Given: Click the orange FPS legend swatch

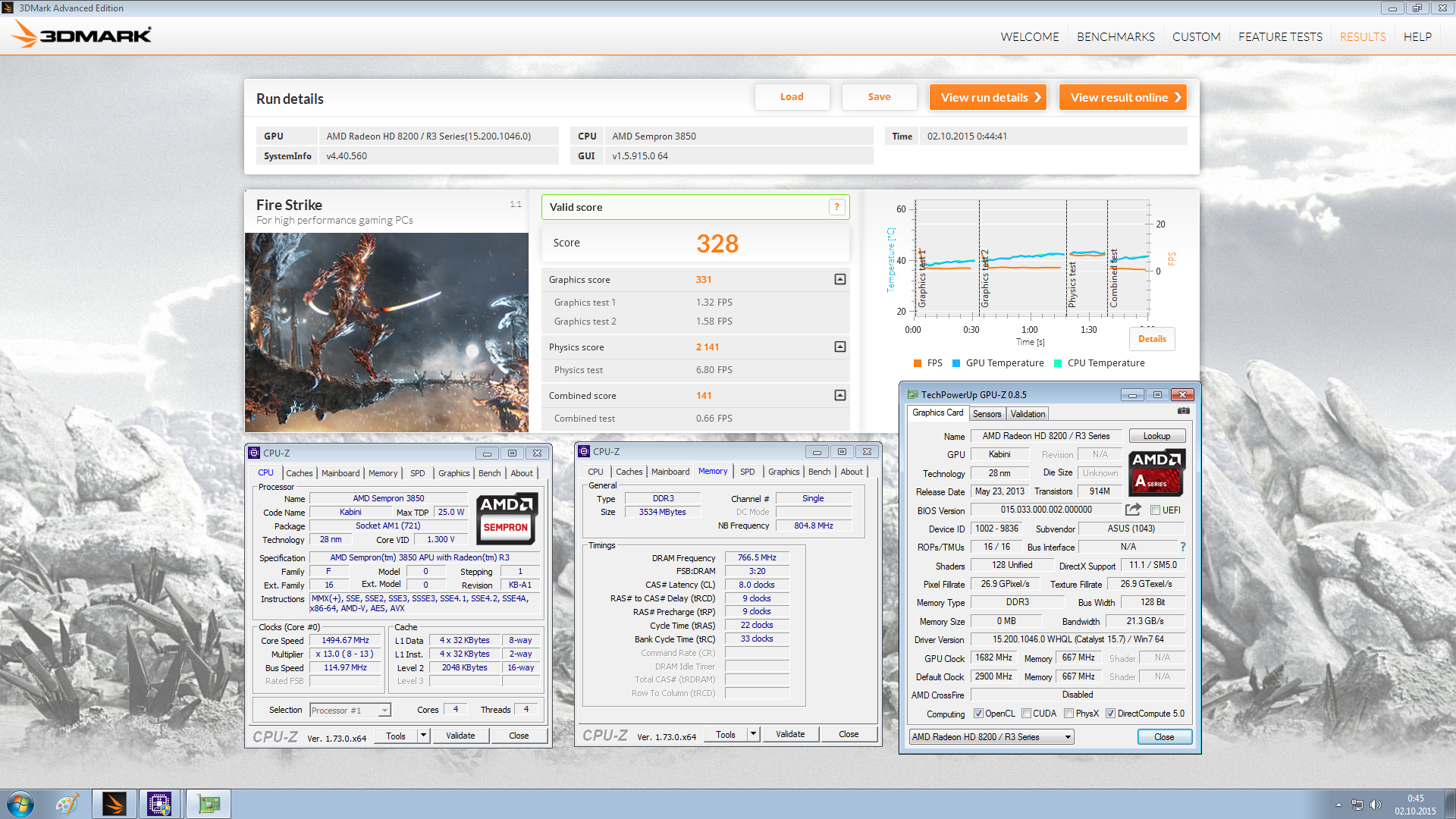Looking at the screenshot, I should coord(918,363).
